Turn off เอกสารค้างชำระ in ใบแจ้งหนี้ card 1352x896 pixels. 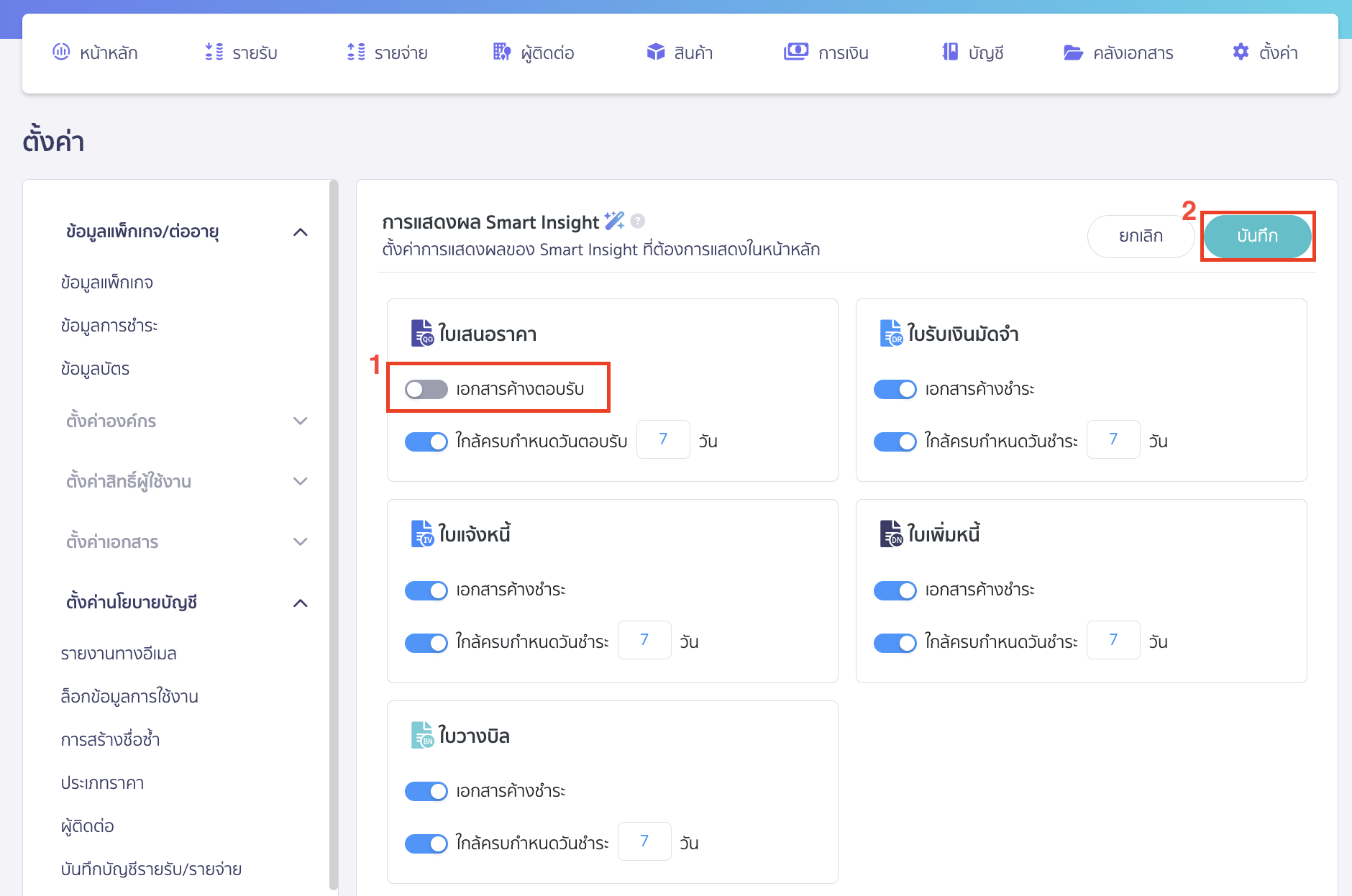[426, 590]
